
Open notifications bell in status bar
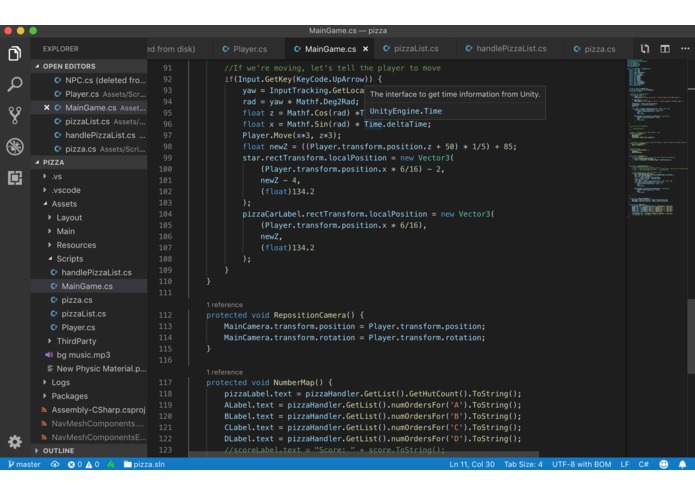click(682, 464)
